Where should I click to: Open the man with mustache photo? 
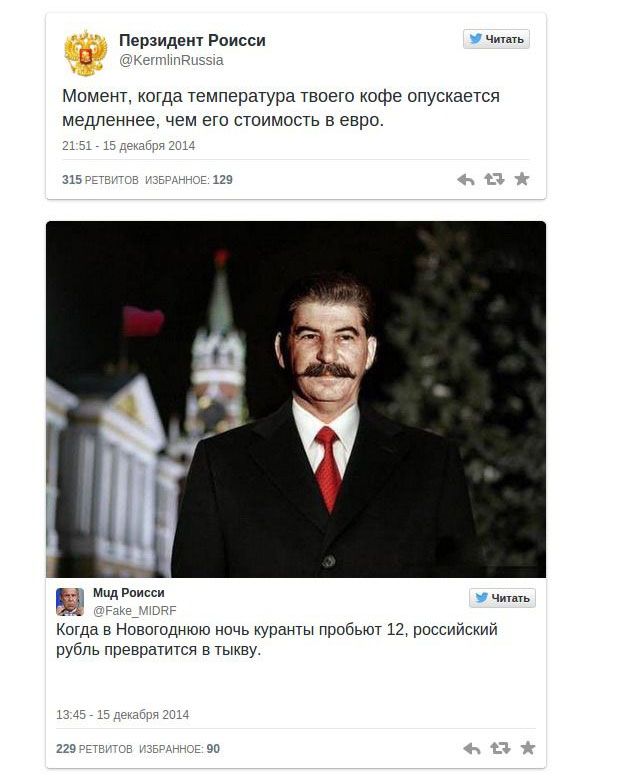[296, 399]
